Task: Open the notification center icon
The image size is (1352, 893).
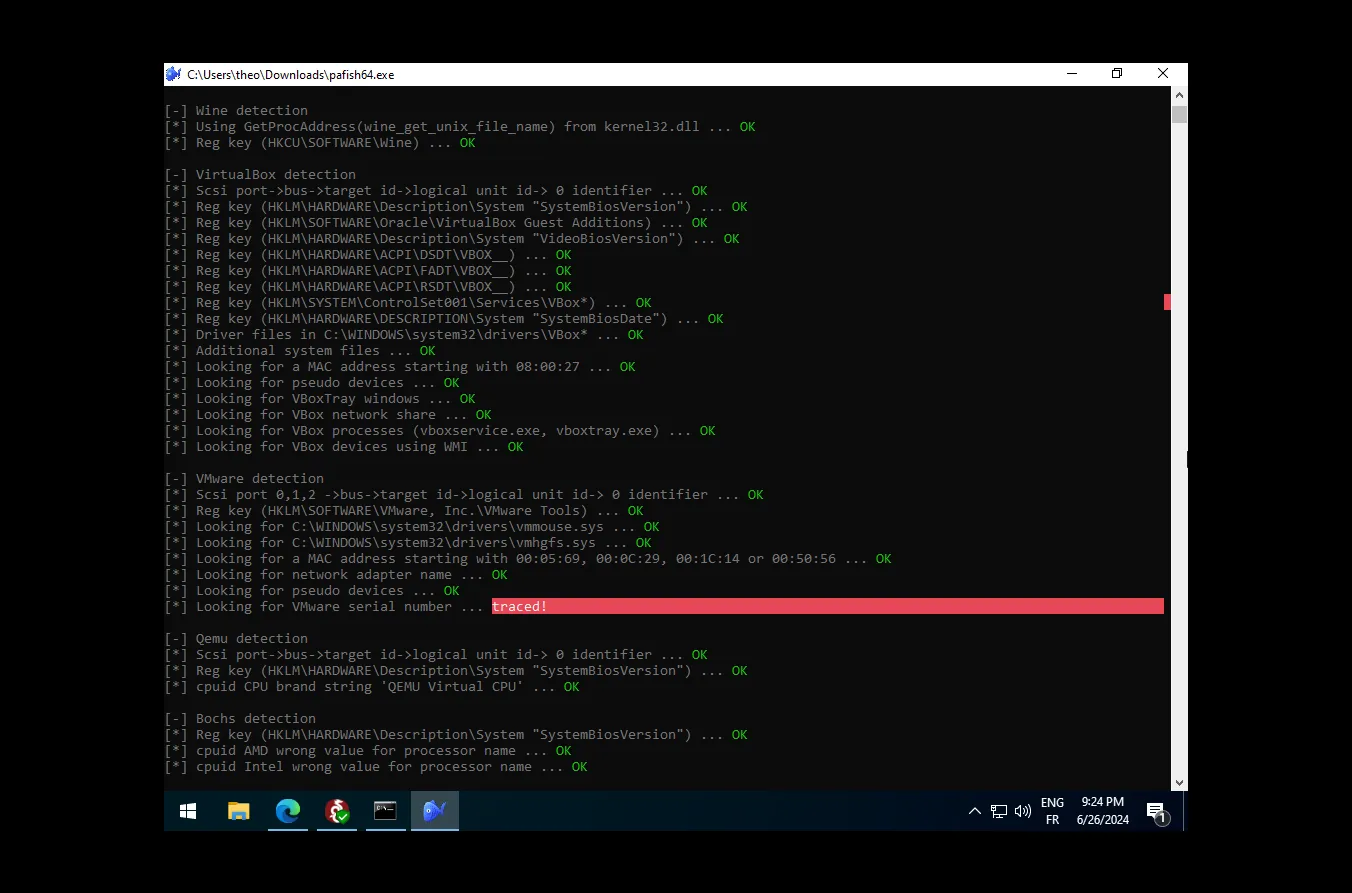Action: 1156,811
